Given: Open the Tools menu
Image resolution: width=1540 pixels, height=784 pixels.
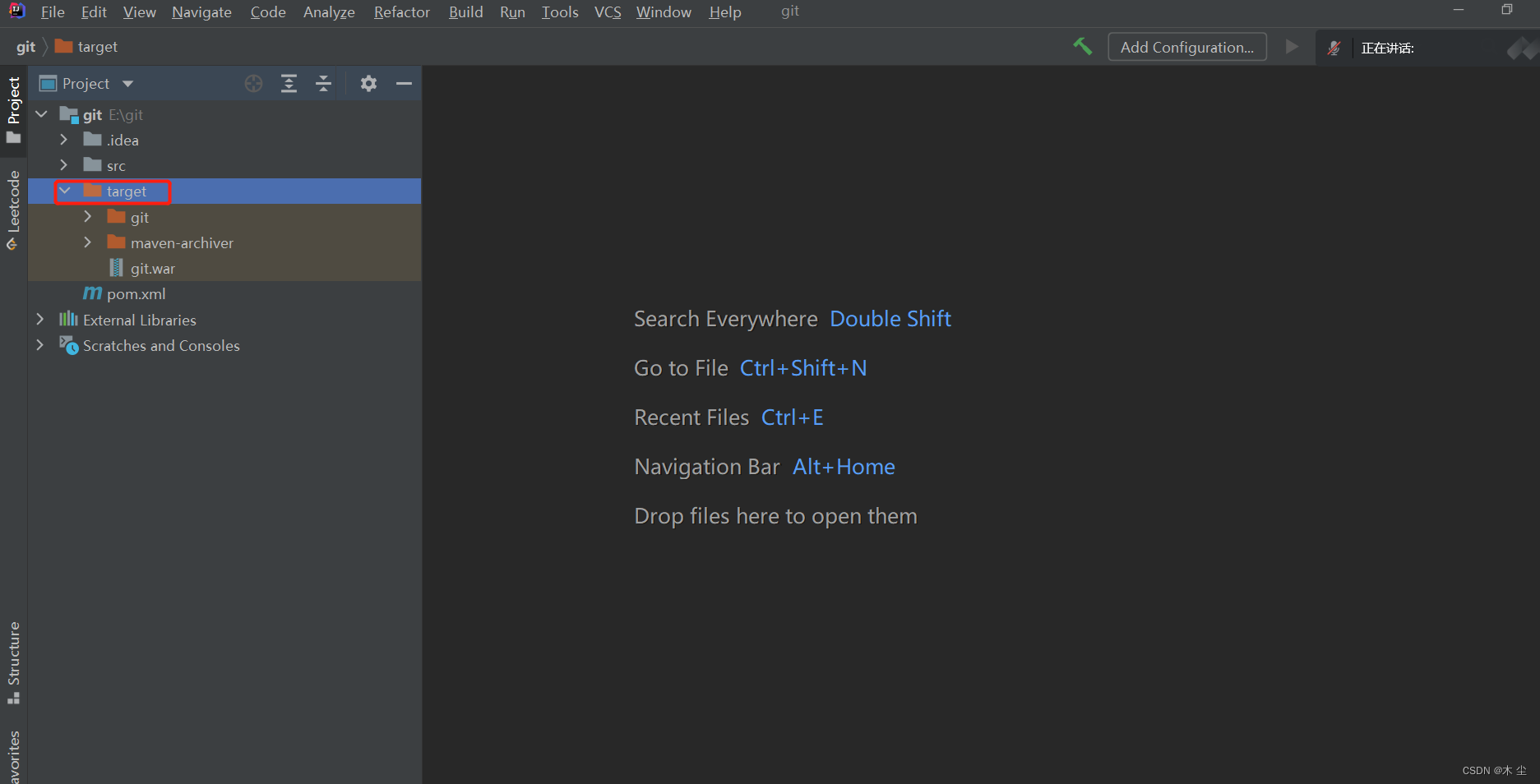Looking at the screenshot, I should click(560, 12).
